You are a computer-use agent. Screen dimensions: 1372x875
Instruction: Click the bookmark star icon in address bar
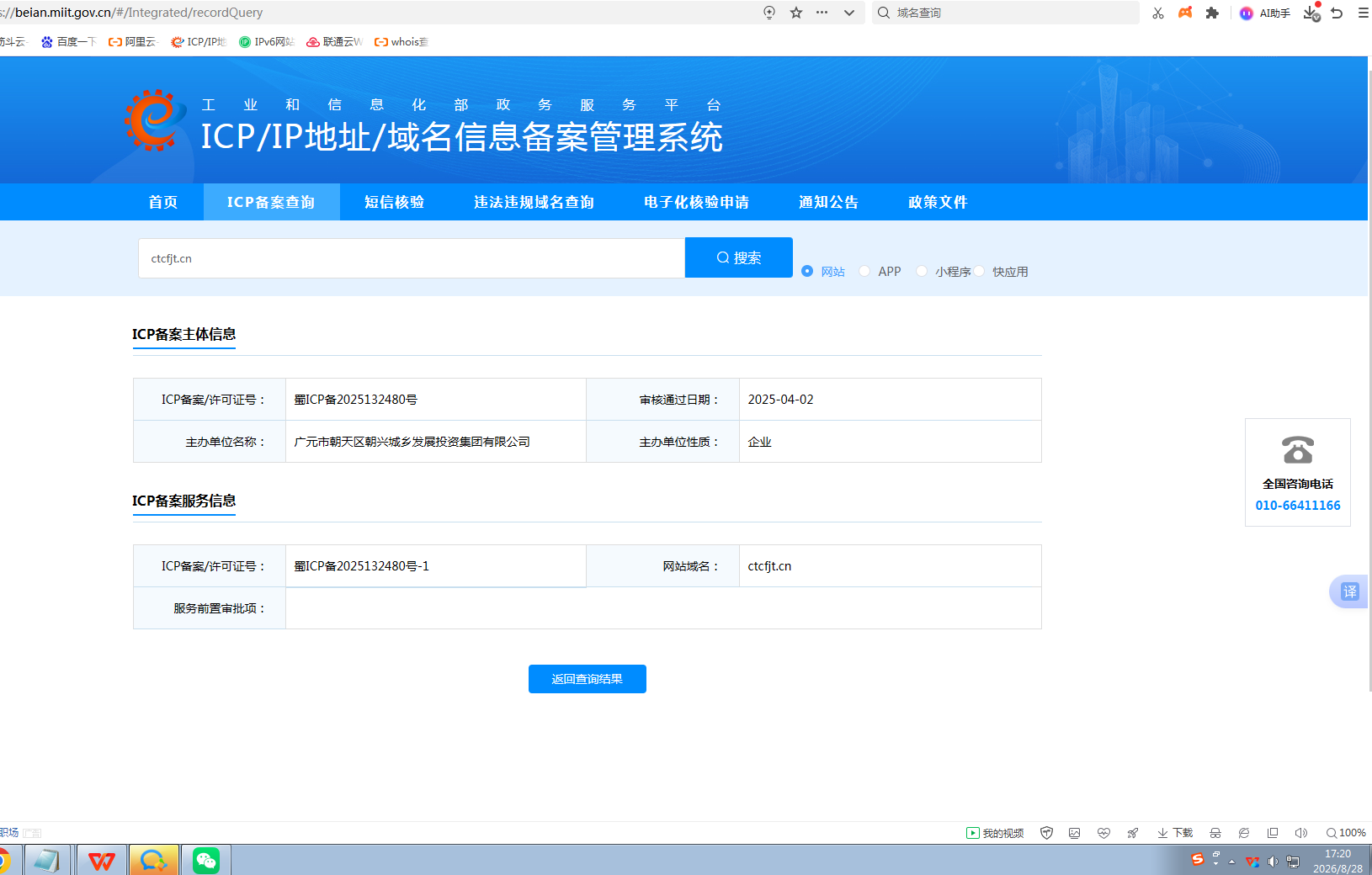(796, 13)
